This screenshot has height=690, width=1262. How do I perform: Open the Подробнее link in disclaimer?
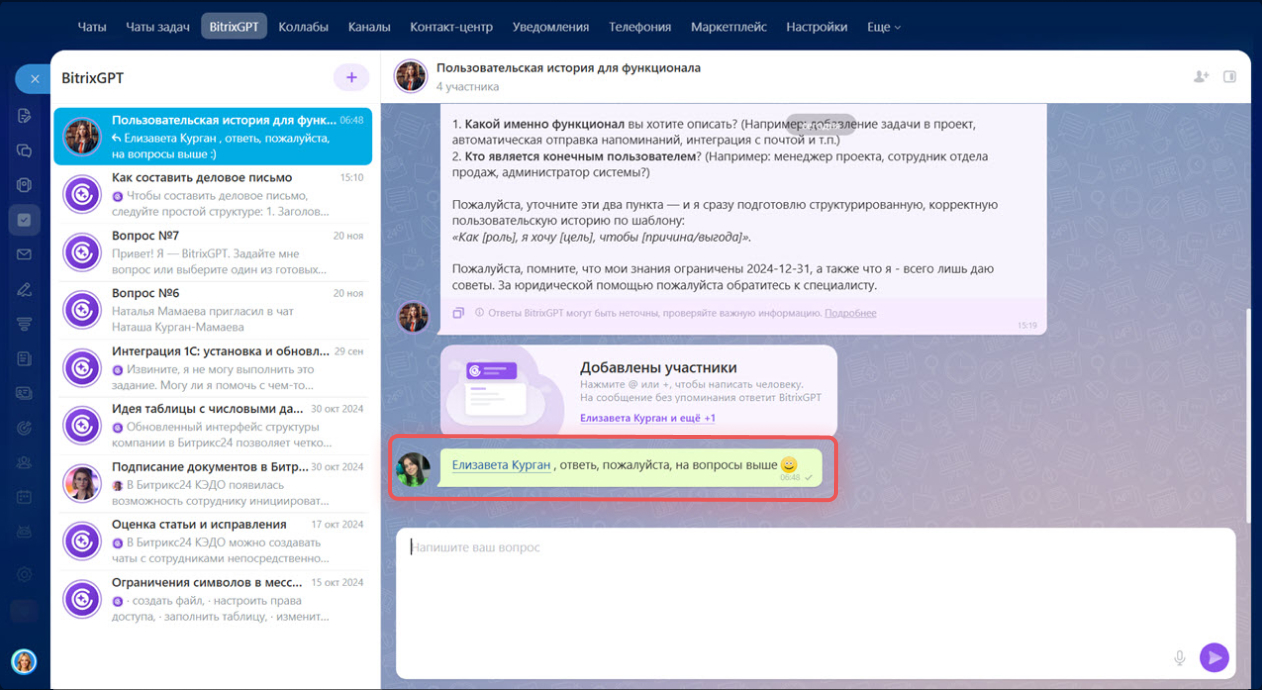849,313
